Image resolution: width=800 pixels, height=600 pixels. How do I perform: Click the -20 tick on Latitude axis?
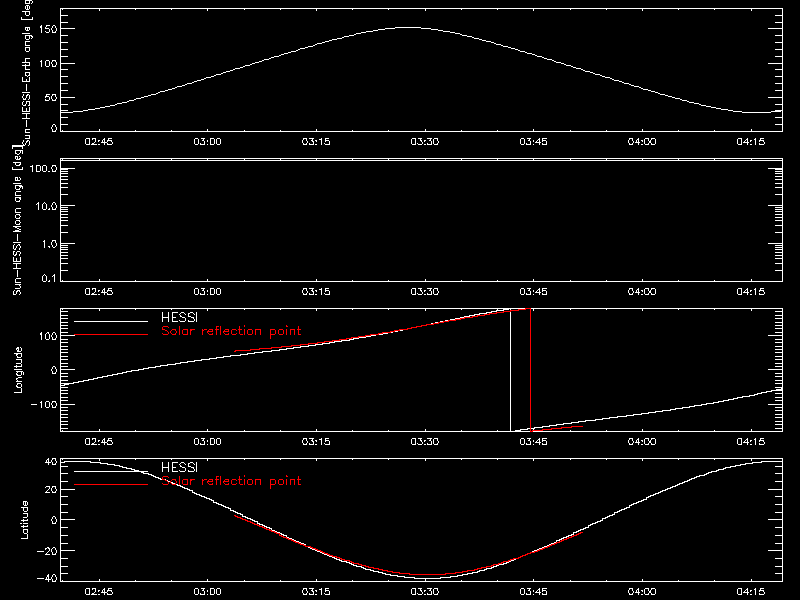[x=47, y=551]
